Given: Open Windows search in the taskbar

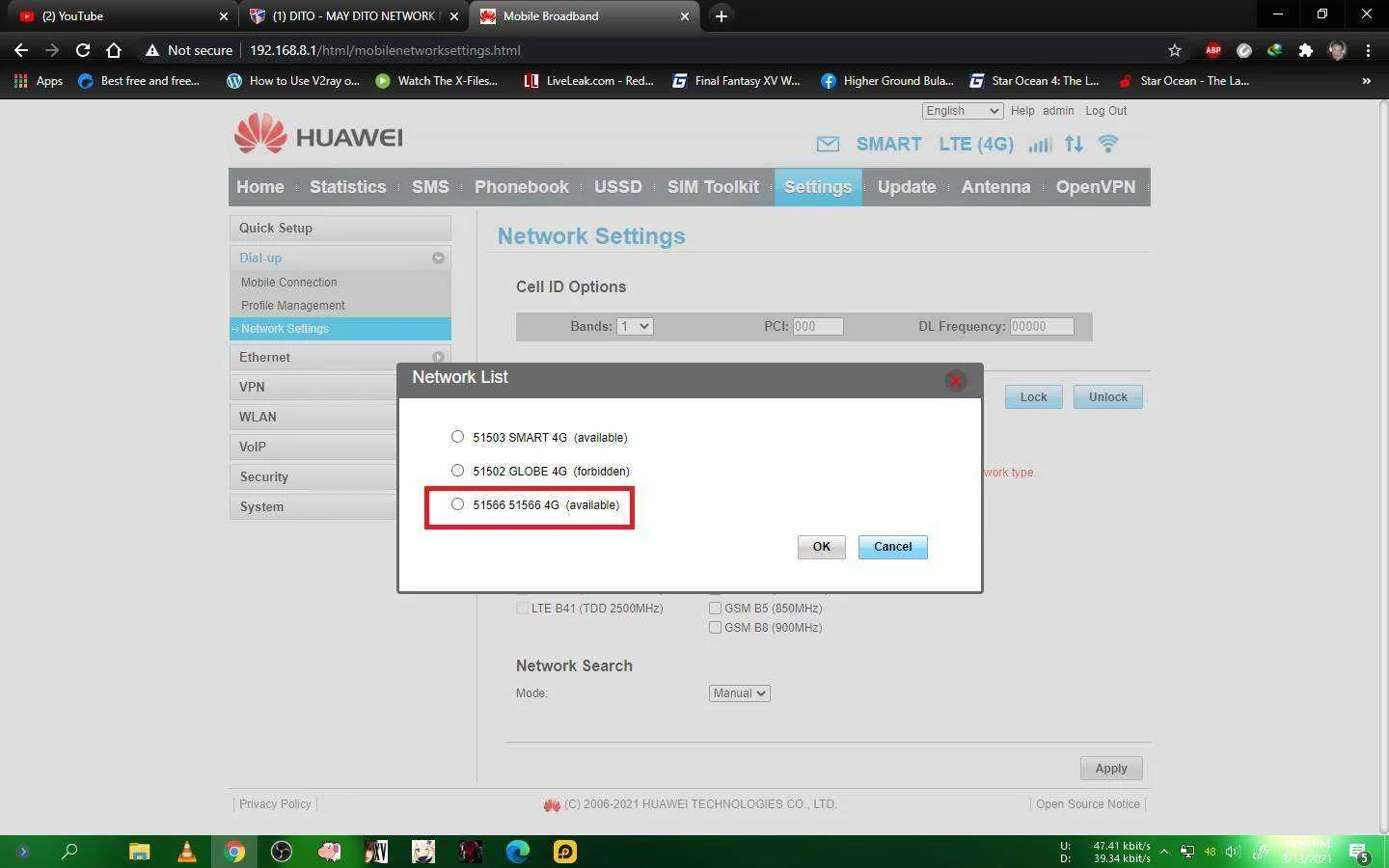Looking at the screenshot, I should [x=69, y=852].
